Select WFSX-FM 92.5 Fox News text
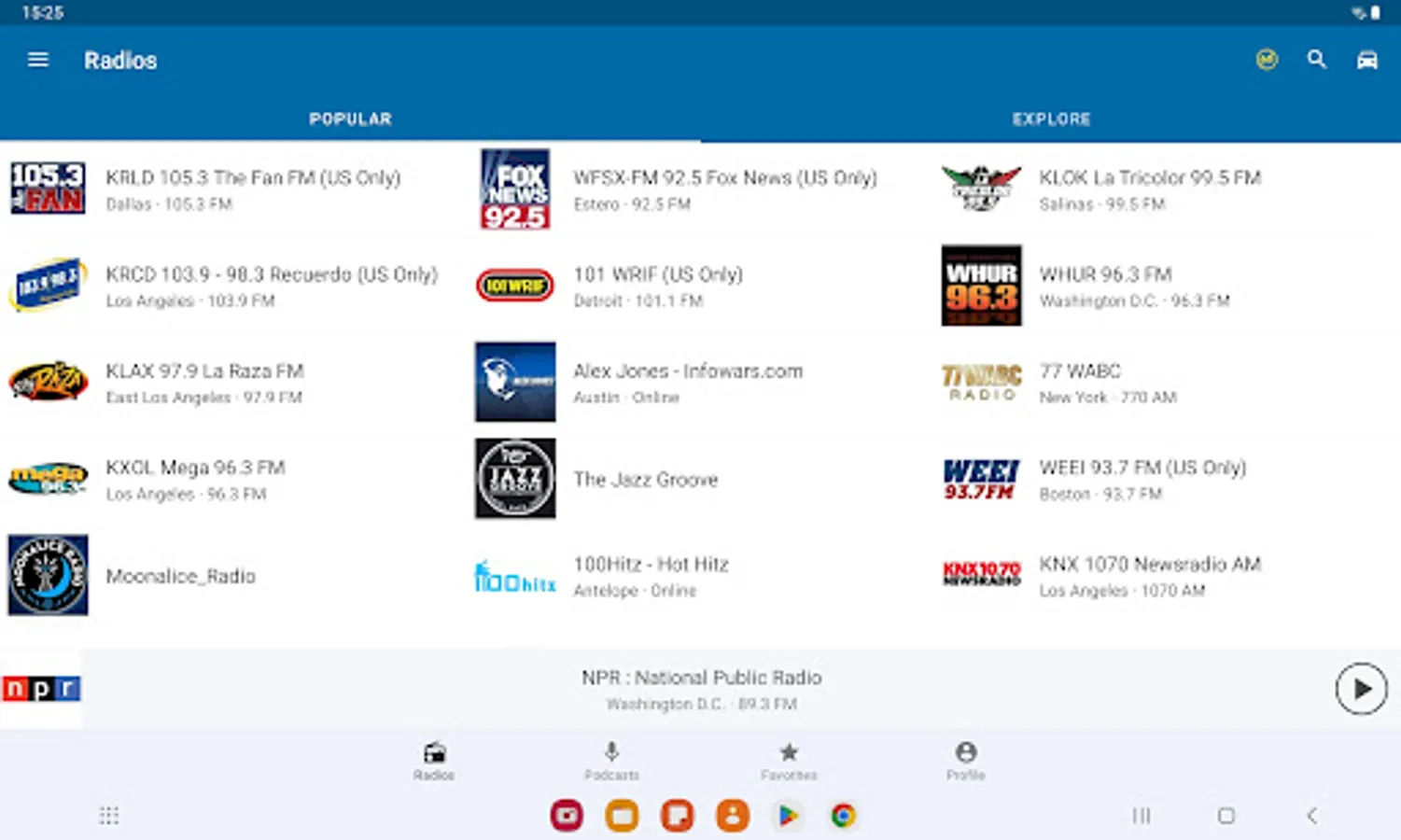The image size is (1401, 840). 725,177
